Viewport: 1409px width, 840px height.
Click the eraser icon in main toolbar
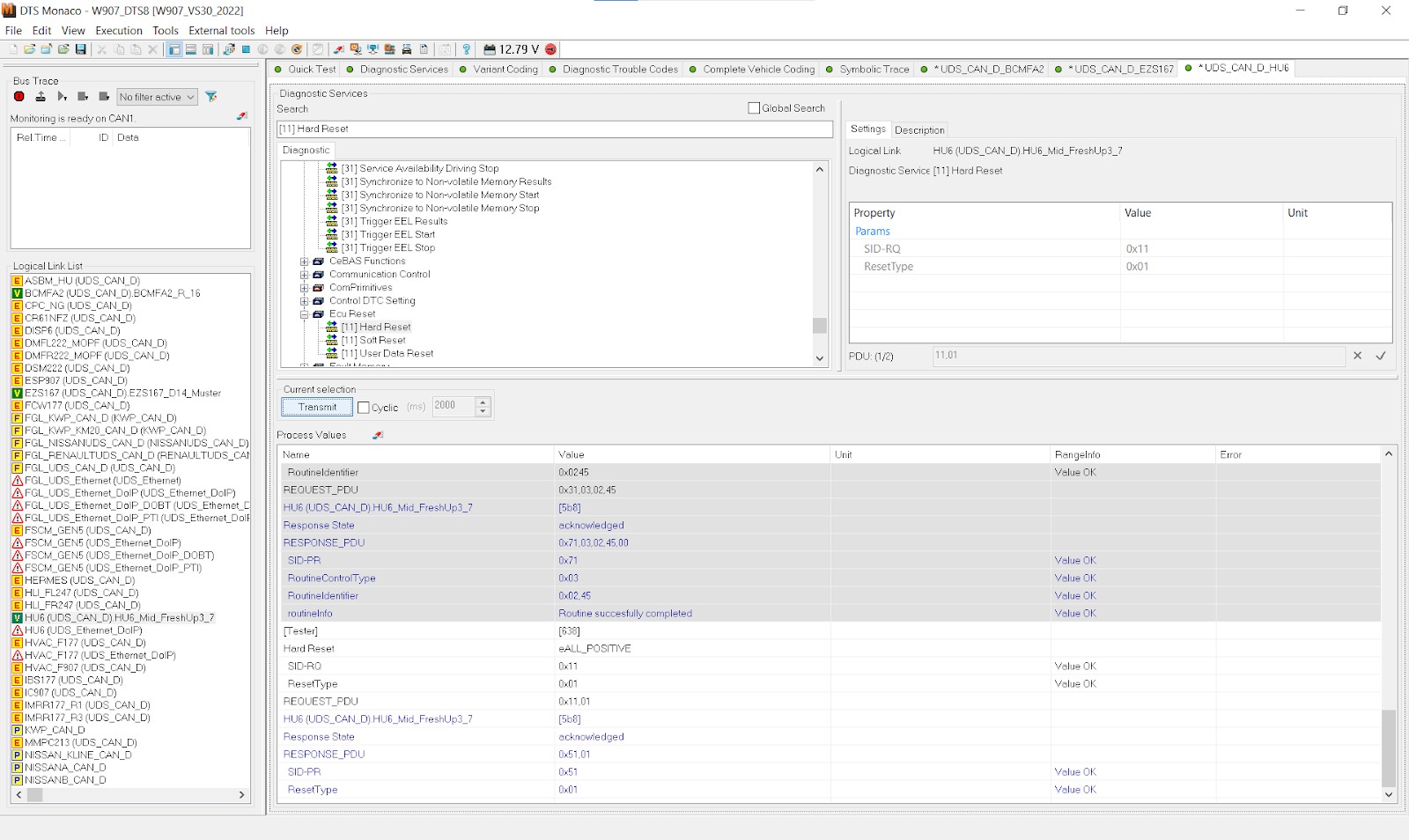[338, 49]
